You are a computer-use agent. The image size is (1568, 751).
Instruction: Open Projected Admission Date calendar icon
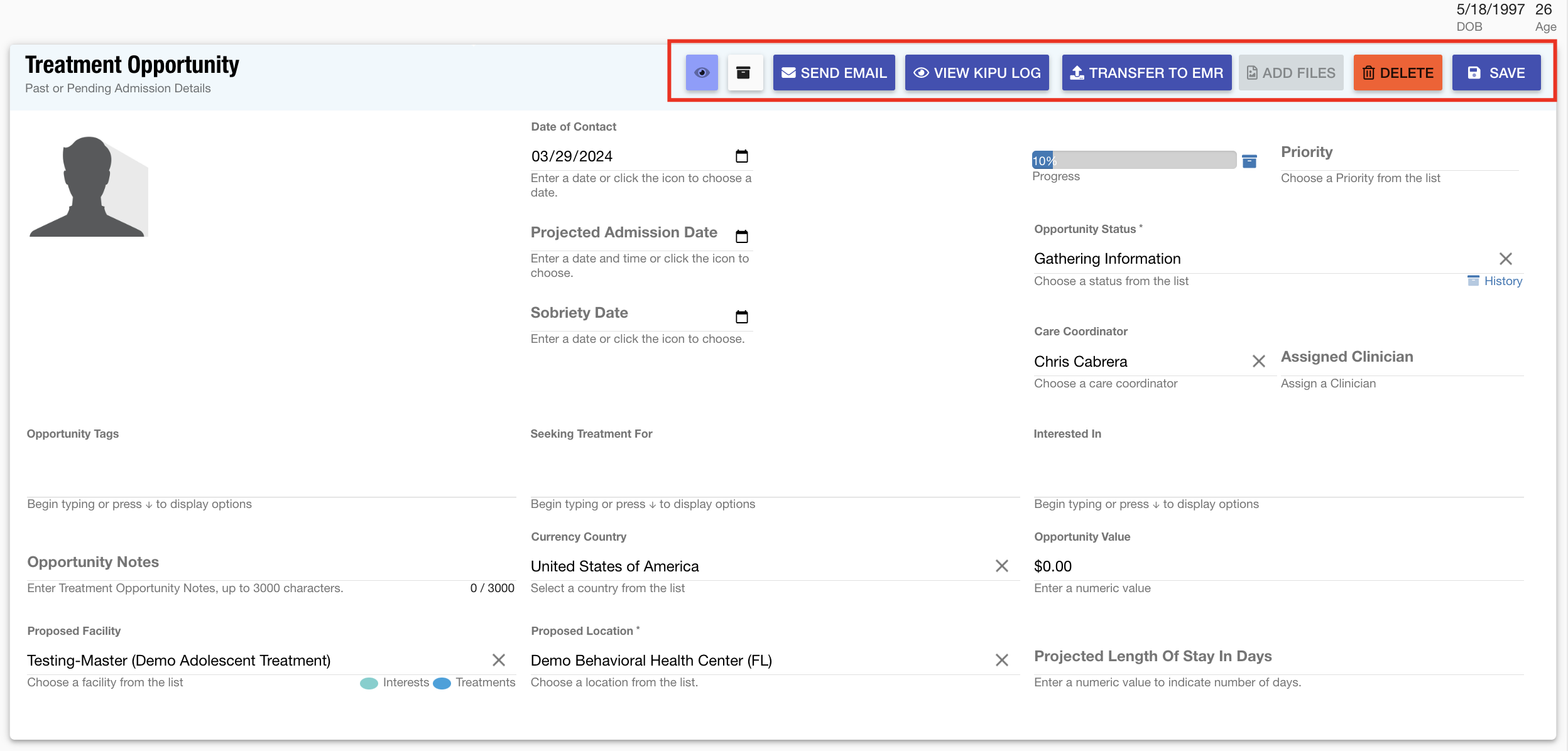[741, 237]
